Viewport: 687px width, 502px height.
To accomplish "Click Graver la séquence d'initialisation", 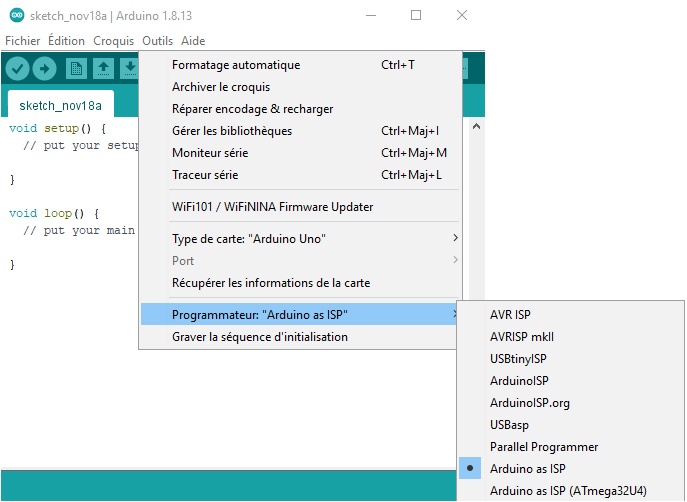I will [260, 337].
